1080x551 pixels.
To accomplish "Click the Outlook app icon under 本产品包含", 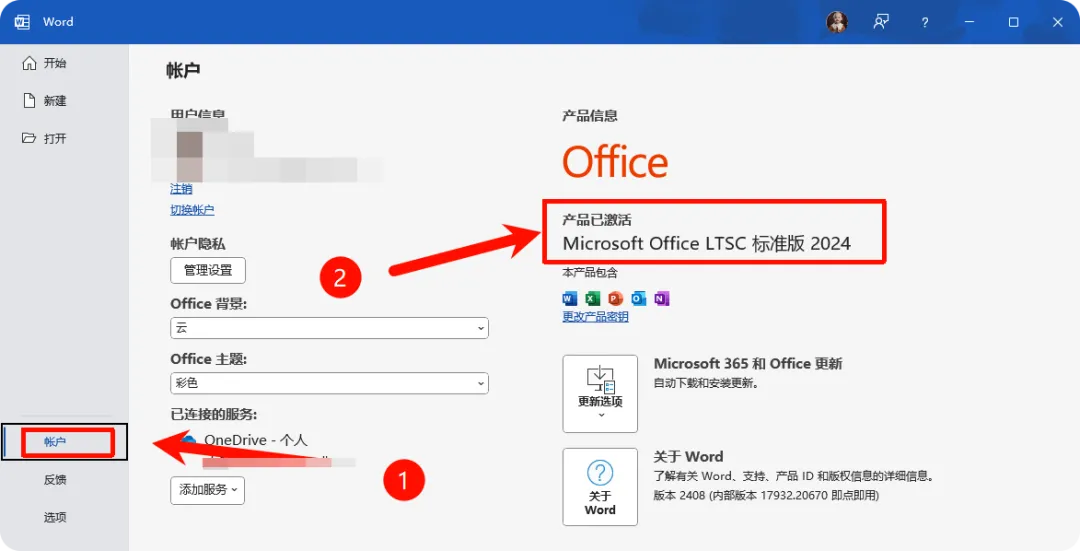I will (638, 298).
